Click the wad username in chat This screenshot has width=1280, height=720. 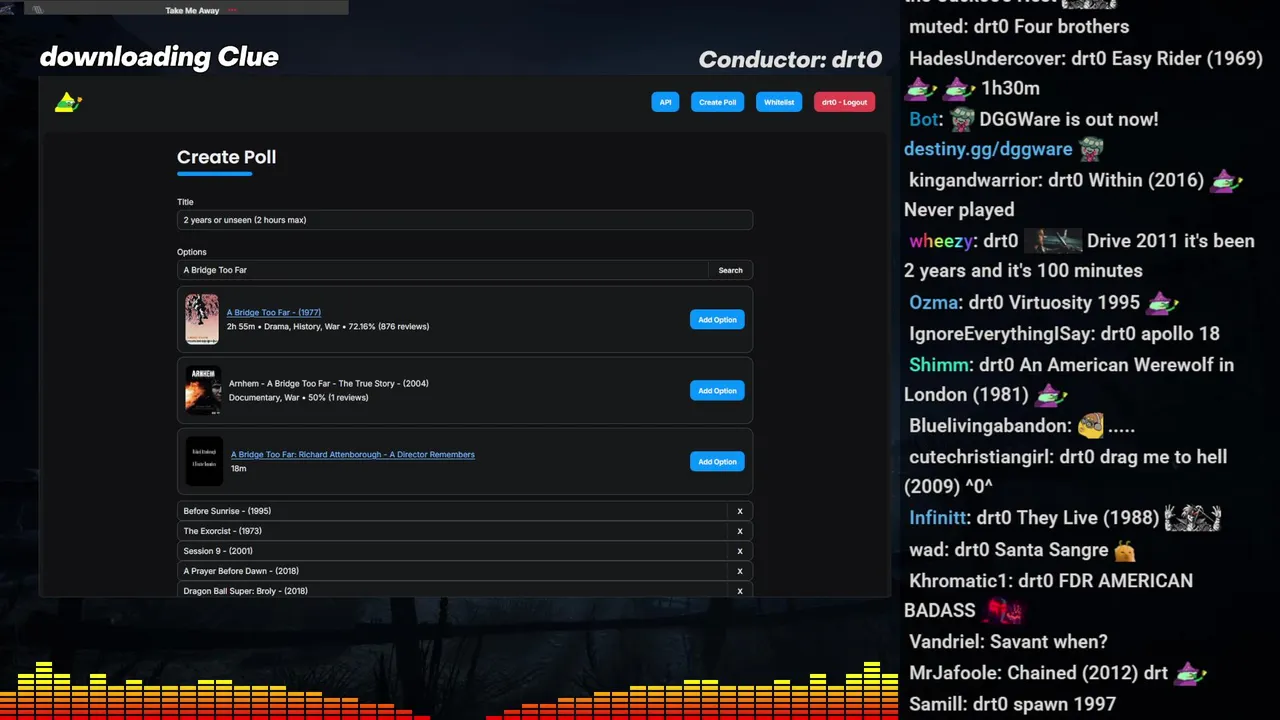coord(926,549)
